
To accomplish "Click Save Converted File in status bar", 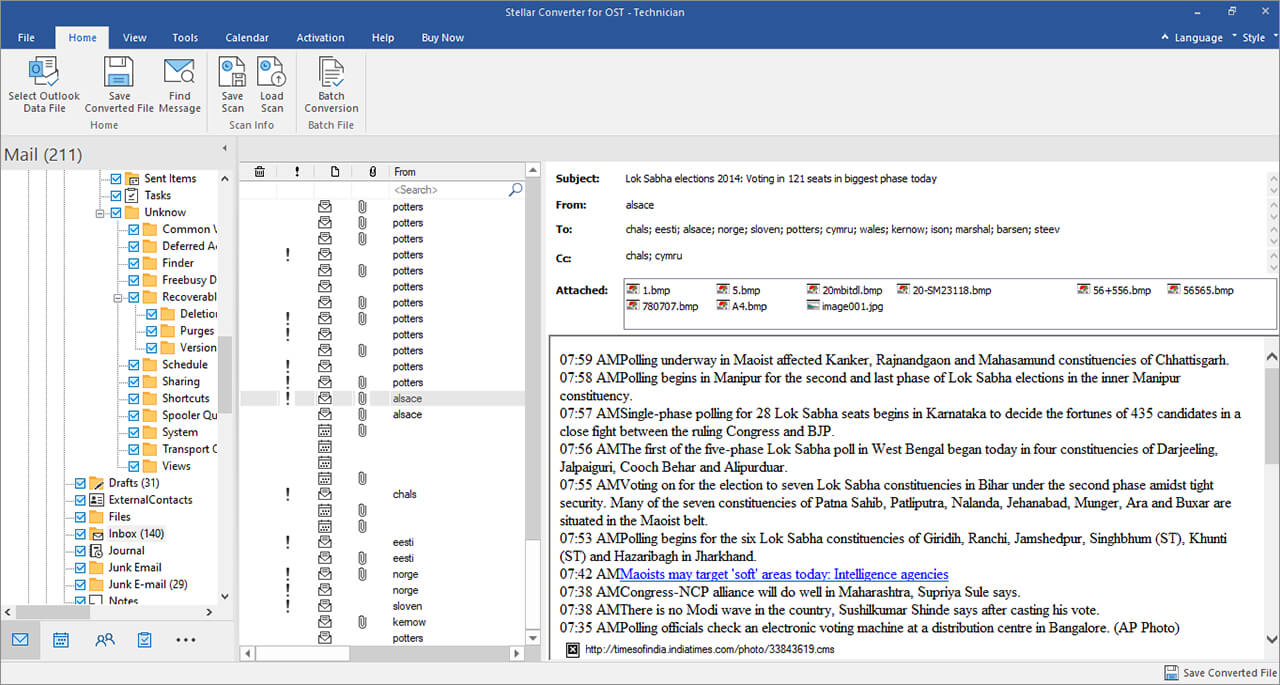I will click(1220, 673).
